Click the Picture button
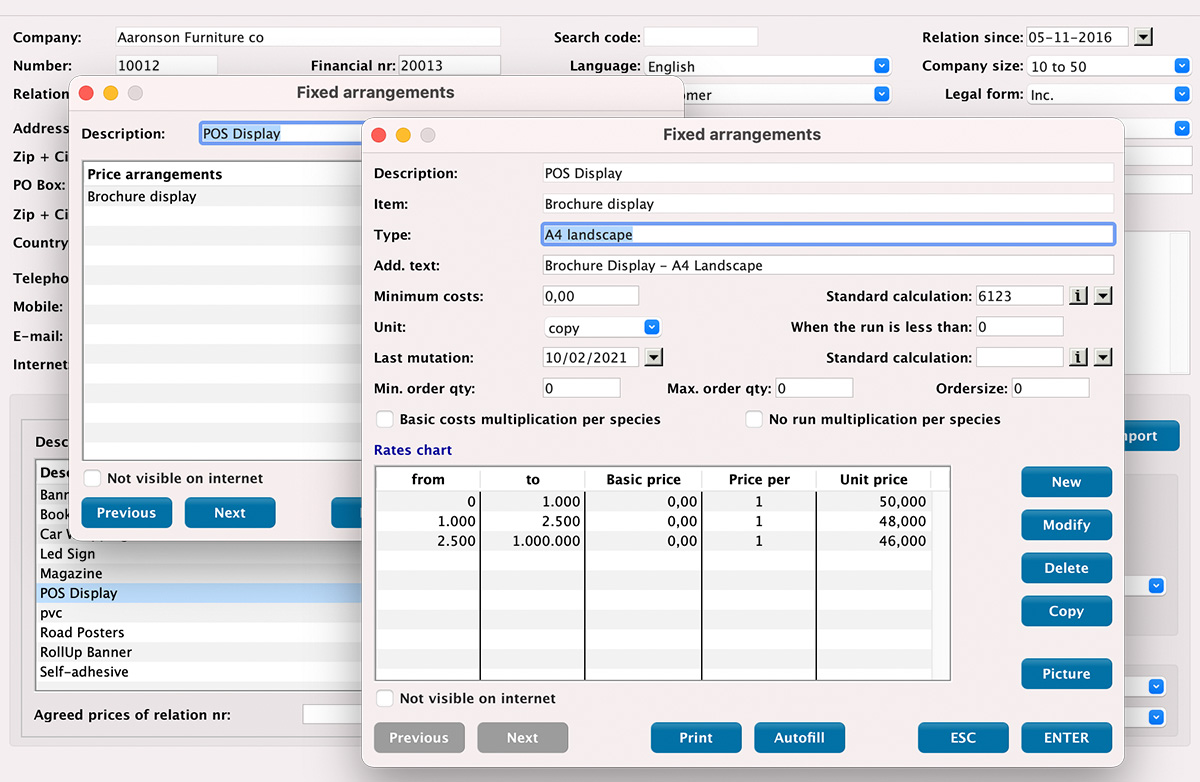Image resolution: width=1200 pixels, height=782 pixels. [x=1066, y=674]
